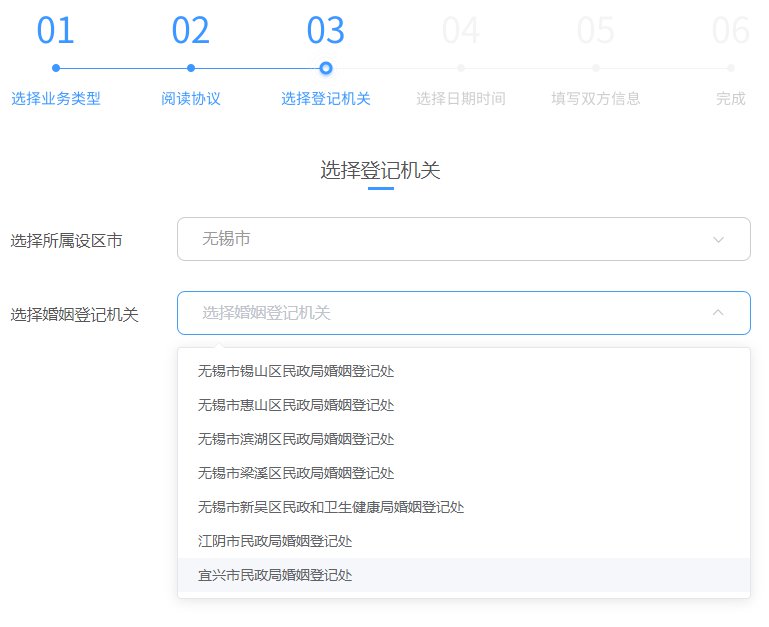
Task: Click the step 03 current progress dot
Action: [326, 68]
